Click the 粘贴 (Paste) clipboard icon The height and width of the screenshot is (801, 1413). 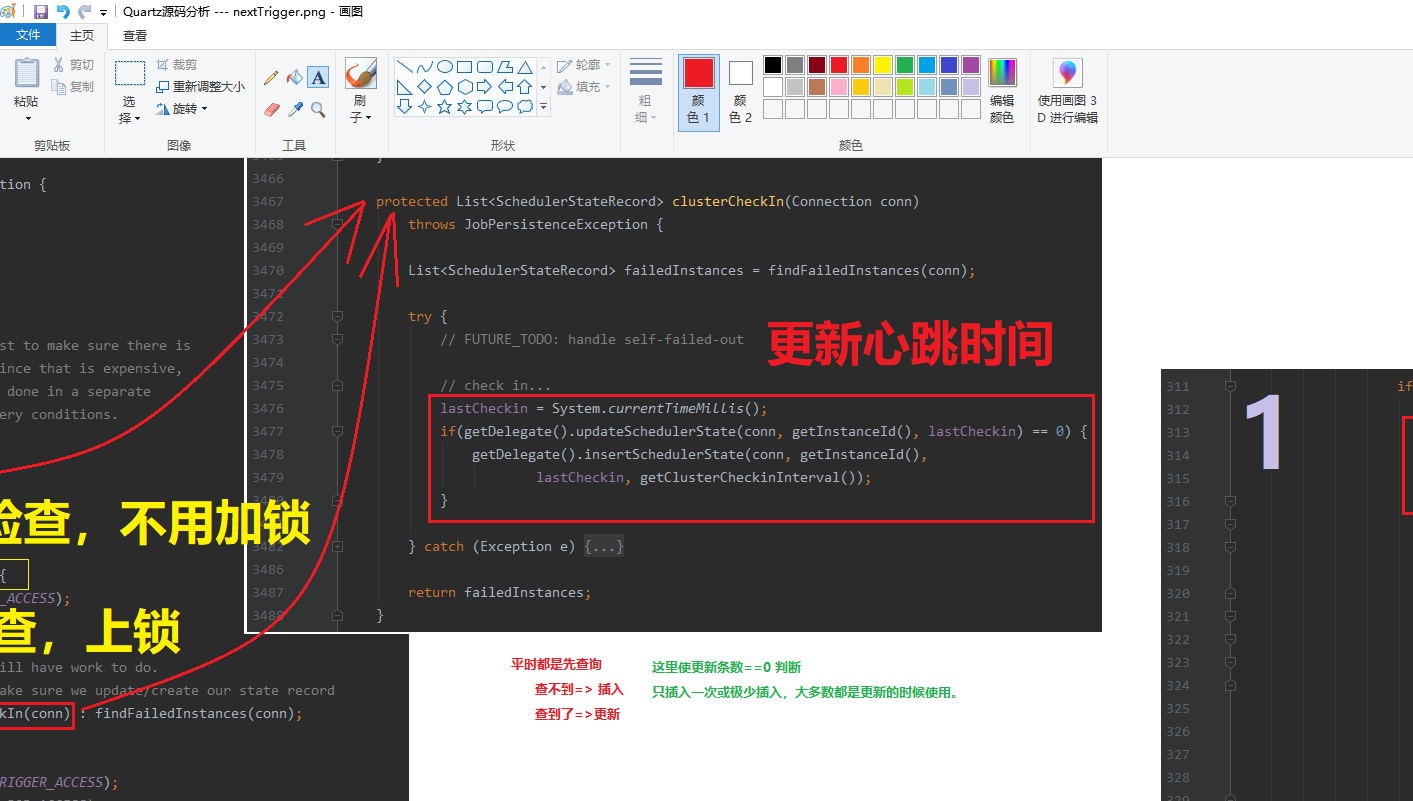point(27,73)
